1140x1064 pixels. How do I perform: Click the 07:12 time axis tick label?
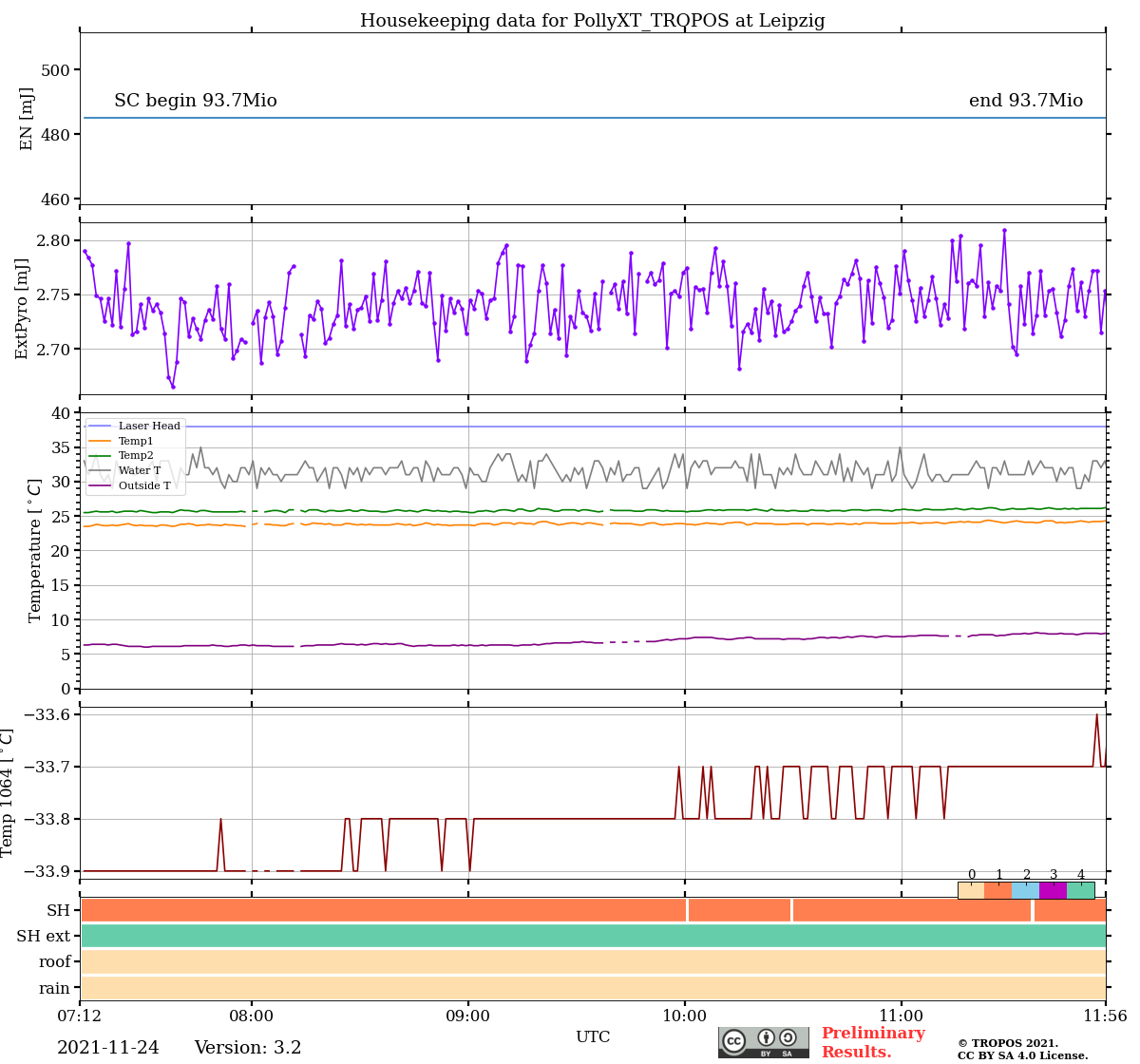80,1016
